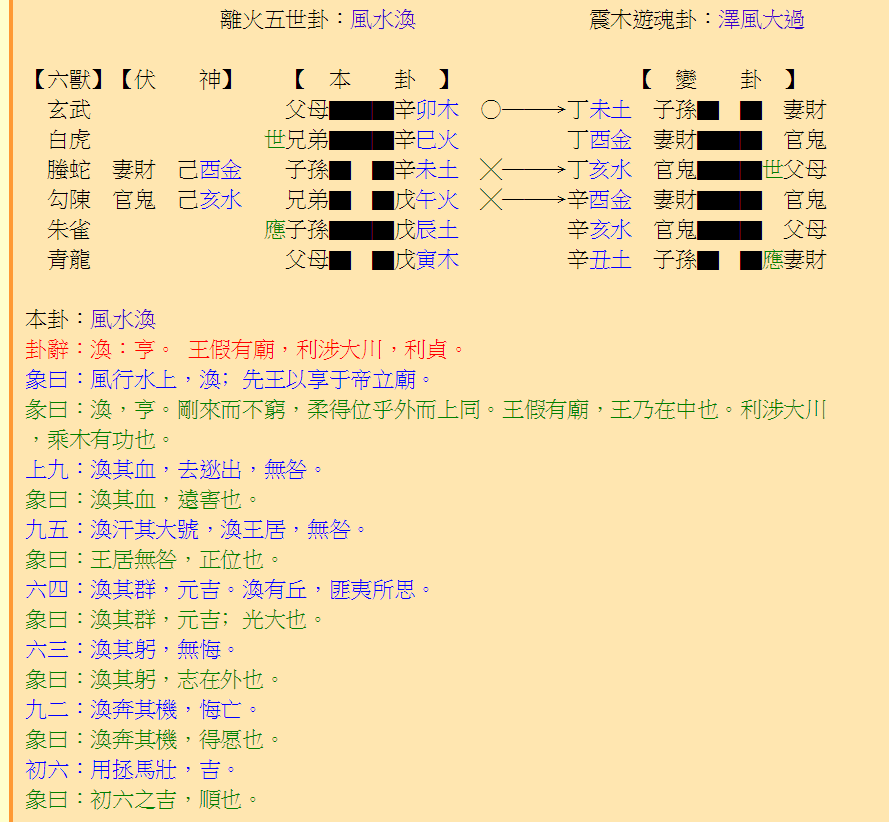Select the 【變卦】 section header

(x=718, y=79)
